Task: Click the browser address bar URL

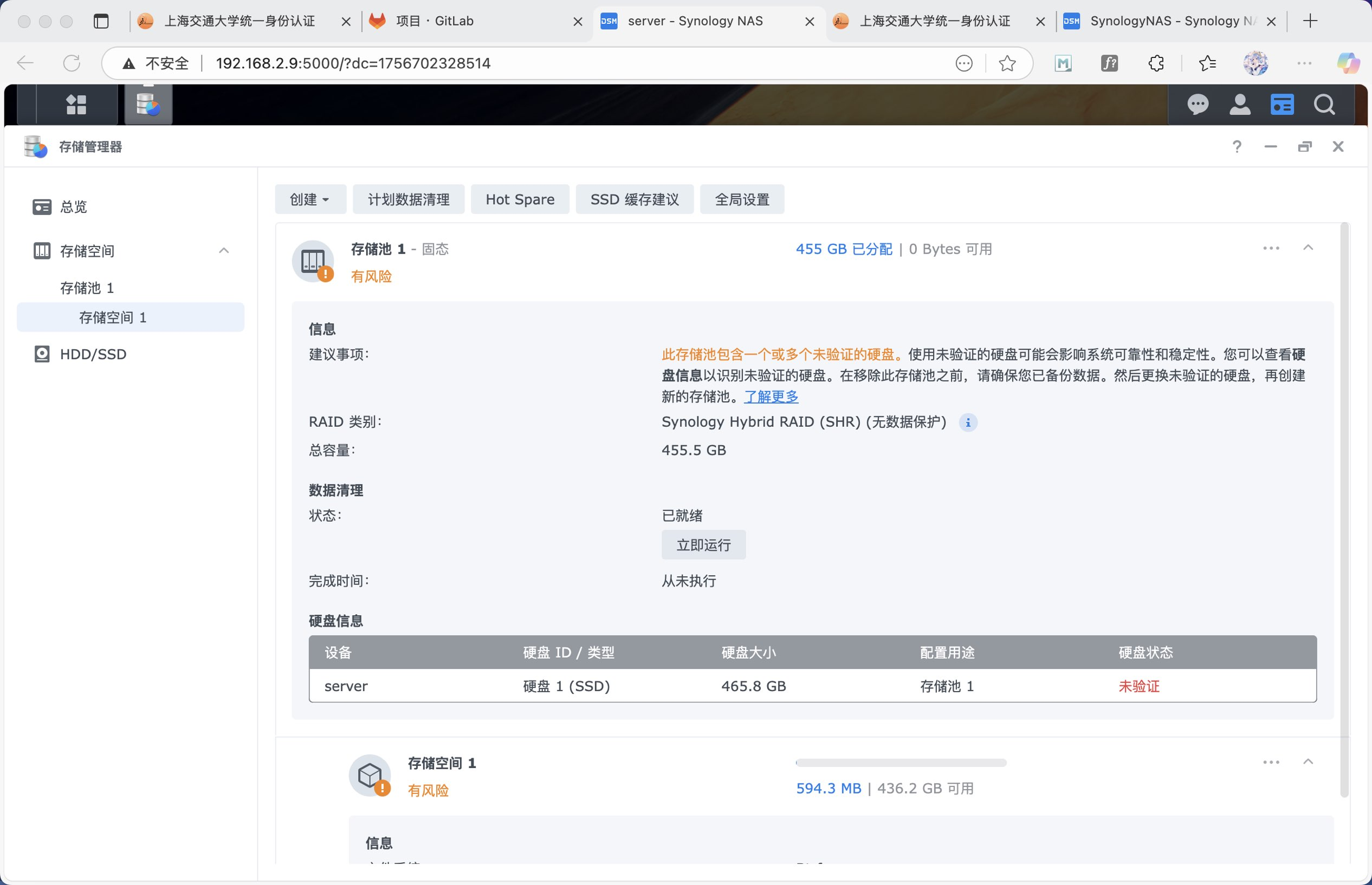Action: 353,63
